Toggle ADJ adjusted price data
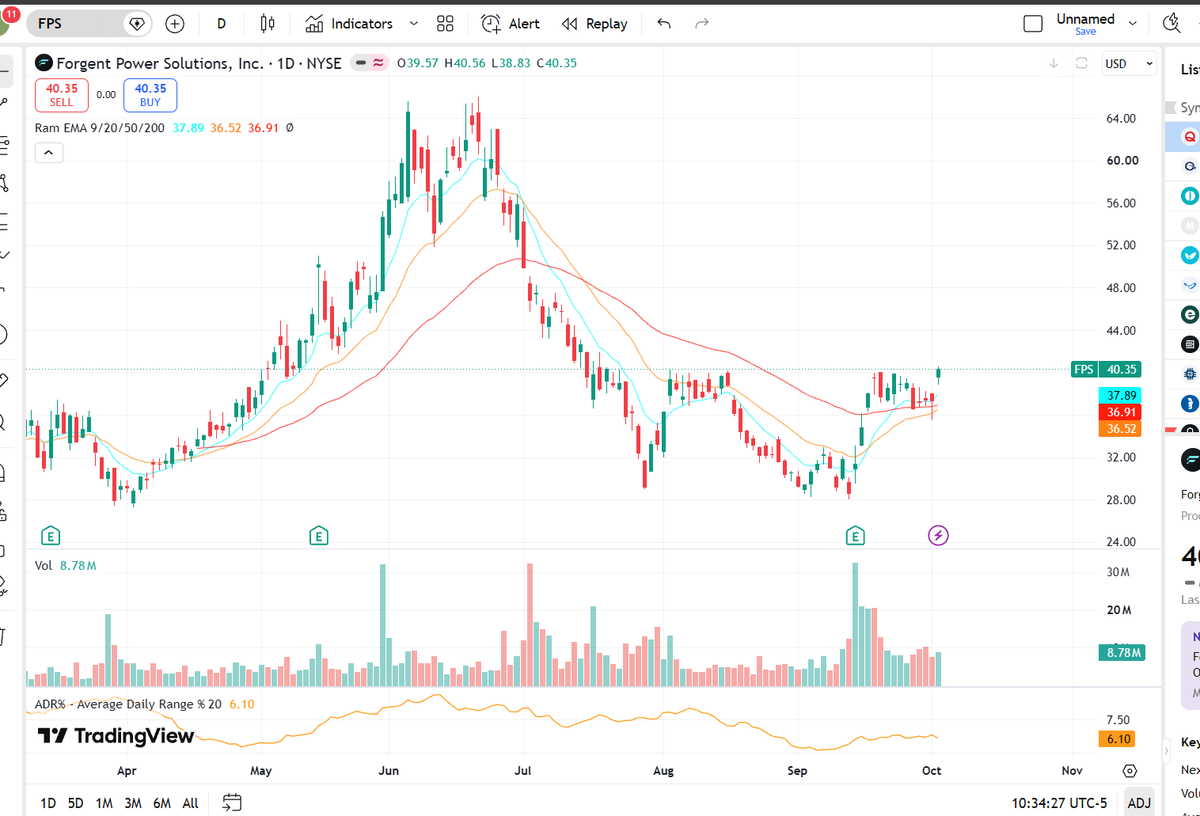The height and width of the screenshot is (816, 1200). (x=1138, y=803)
